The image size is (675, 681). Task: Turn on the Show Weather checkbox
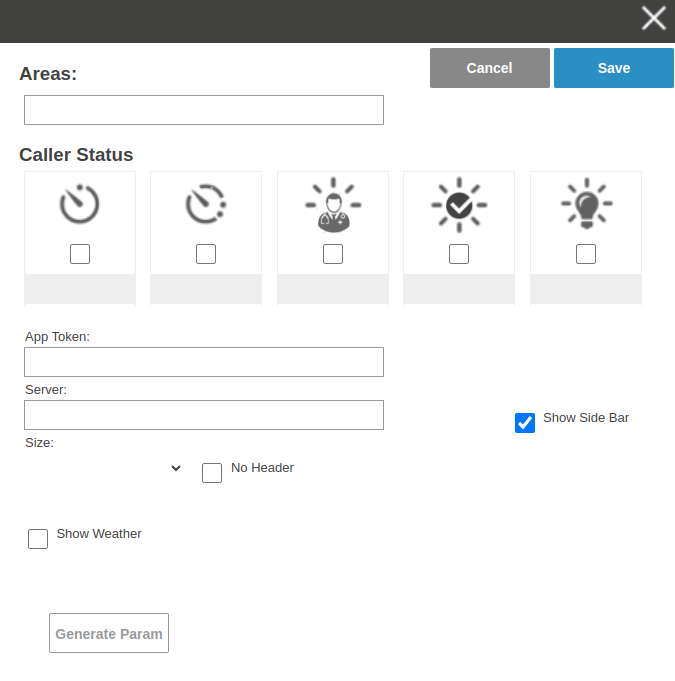coord(38,539)
